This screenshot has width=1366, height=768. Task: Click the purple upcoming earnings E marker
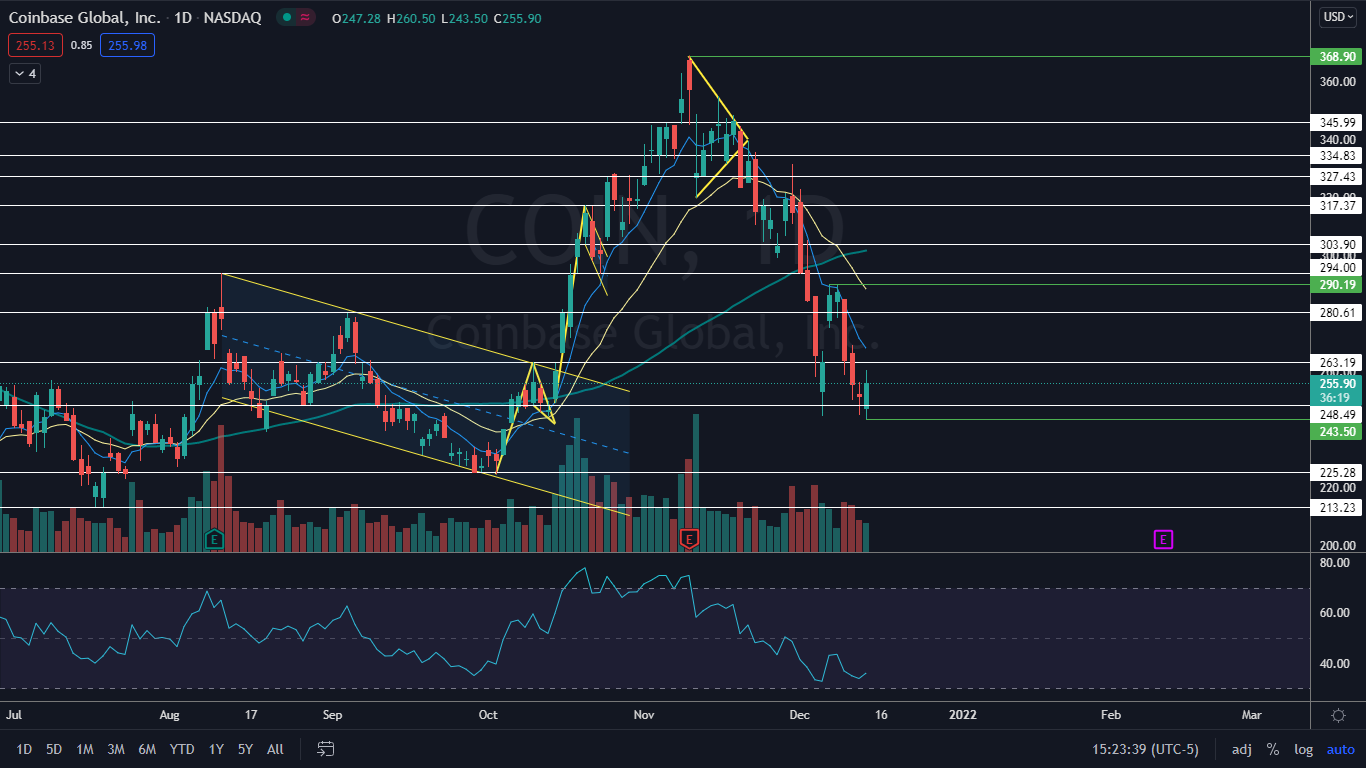tap(1163, 540)
